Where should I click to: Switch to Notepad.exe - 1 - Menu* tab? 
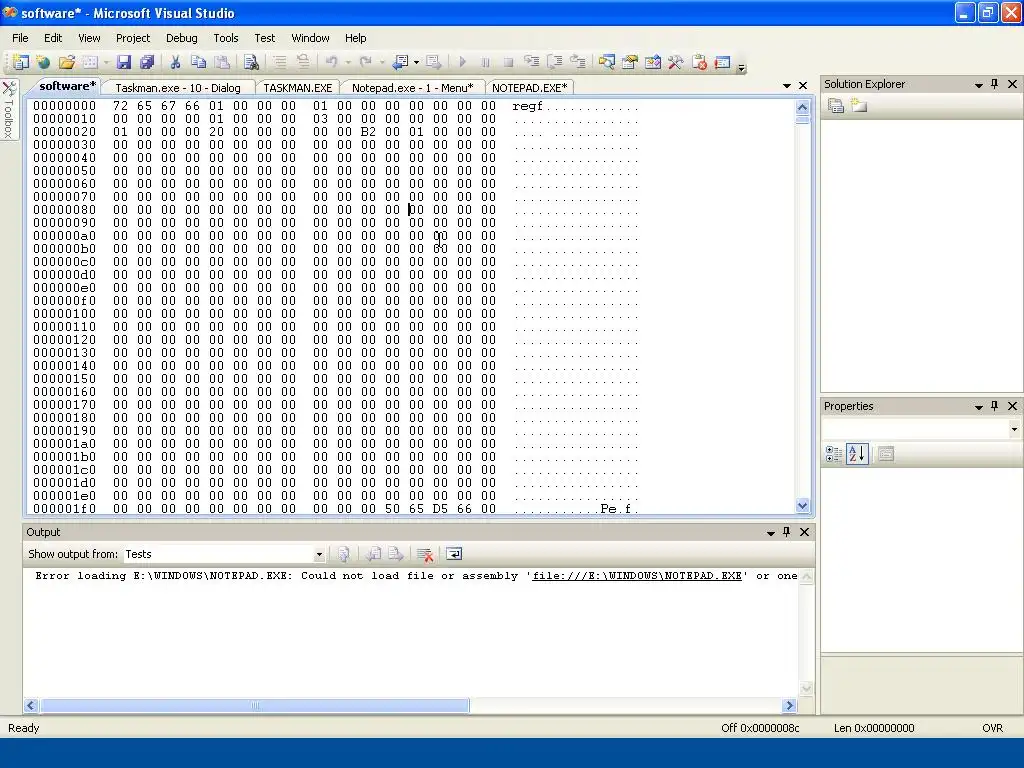(x=413, y=88)
